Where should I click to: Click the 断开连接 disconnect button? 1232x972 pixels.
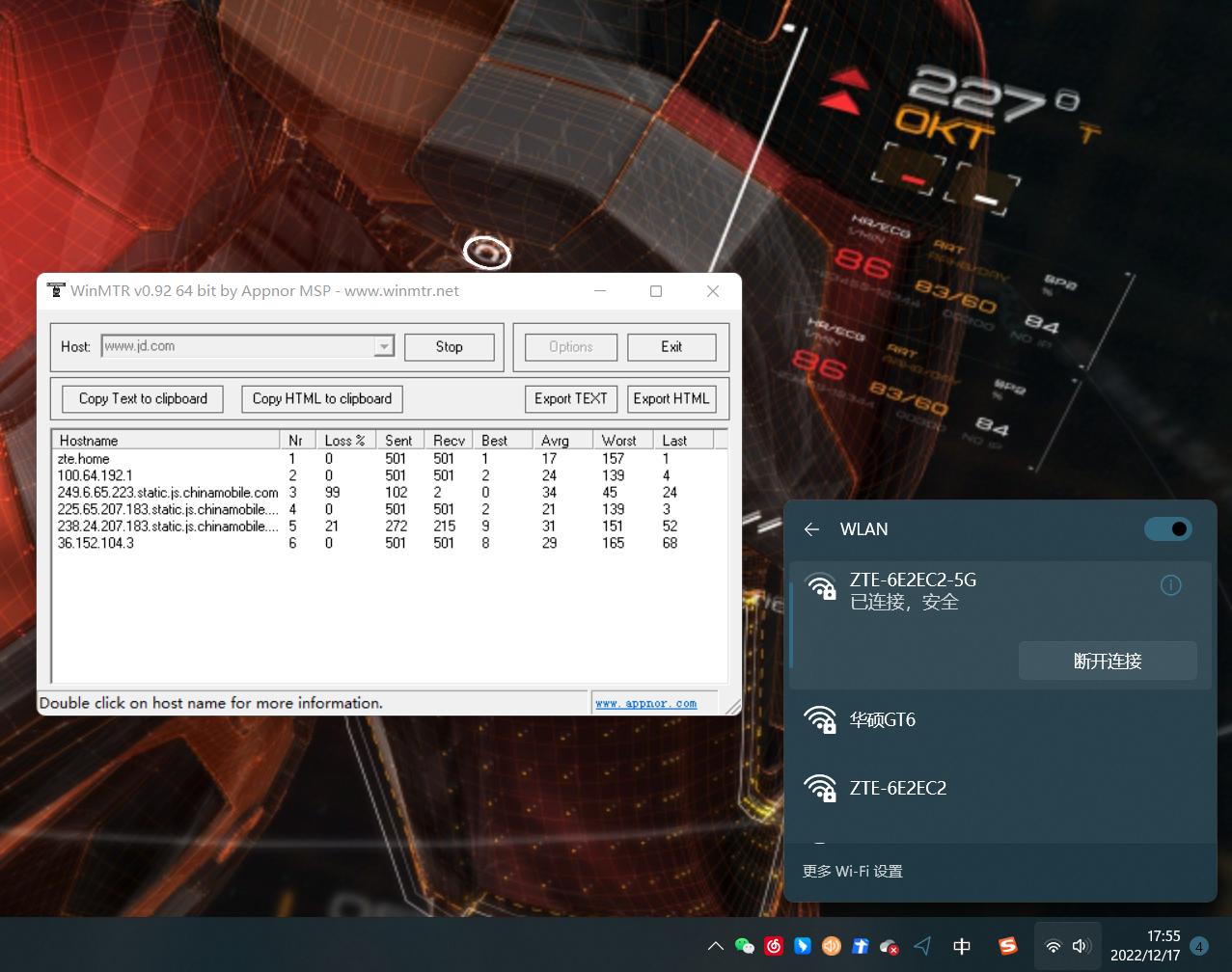1107,661
